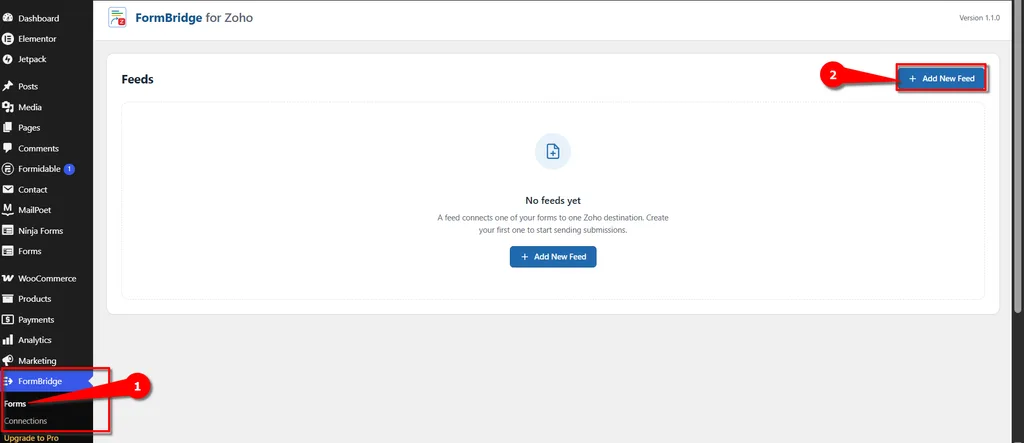The width and height of the screenshot is (1024, 443).
Task: Go to Jetpack menu
Action: point(32,59)
